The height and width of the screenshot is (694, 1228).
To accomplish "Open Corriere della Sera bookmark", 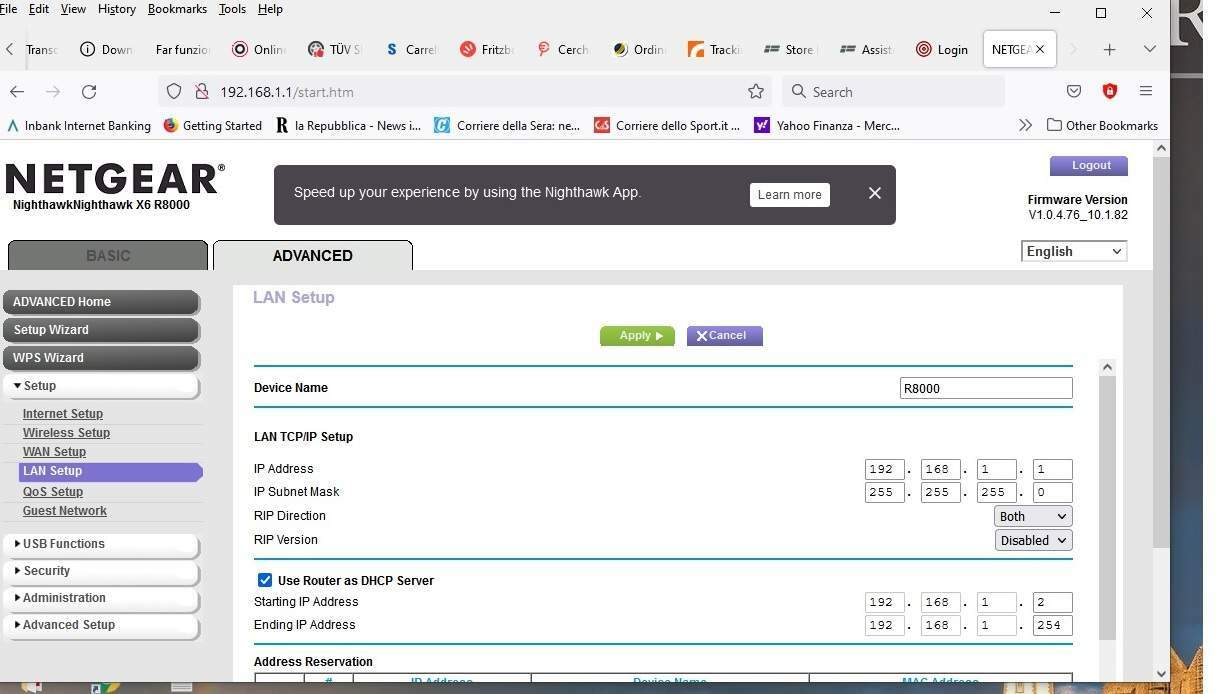I will tap(507, 125).
